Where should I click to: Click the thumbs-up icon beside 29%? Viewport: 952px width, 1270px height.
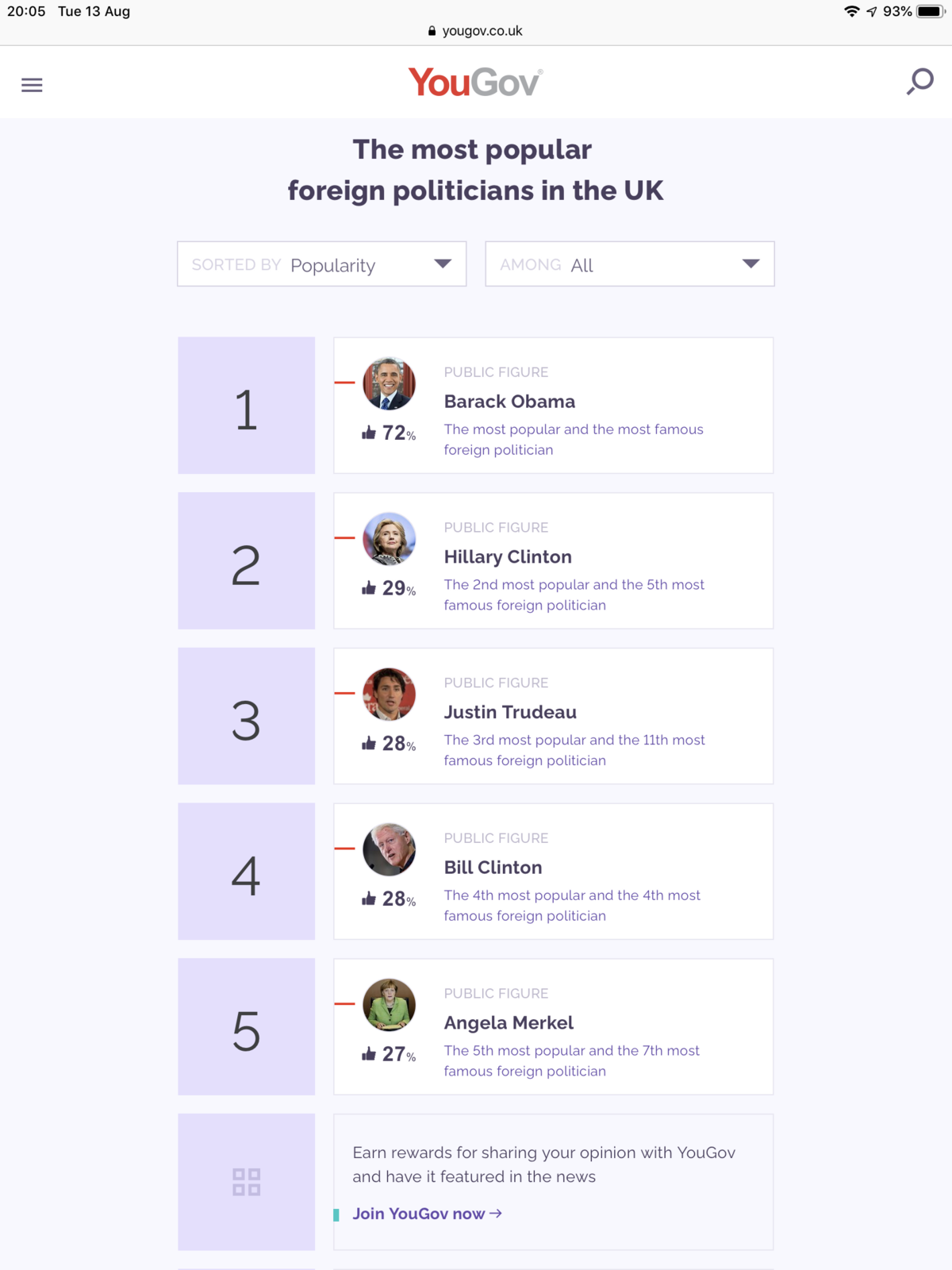pyautogui.click(x=369, y=588)
